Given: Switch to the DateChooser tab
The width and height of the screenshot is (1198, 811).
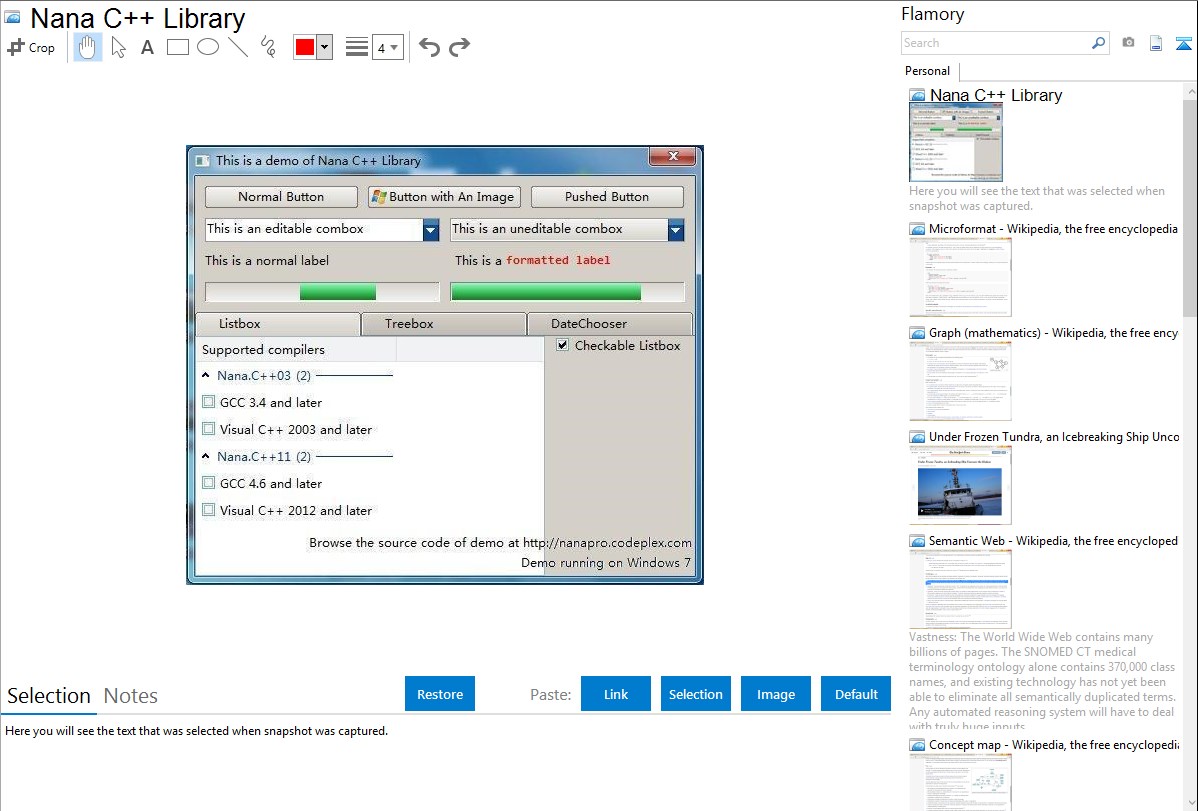Looking at the screenshot, I should [x=610, y=324].
